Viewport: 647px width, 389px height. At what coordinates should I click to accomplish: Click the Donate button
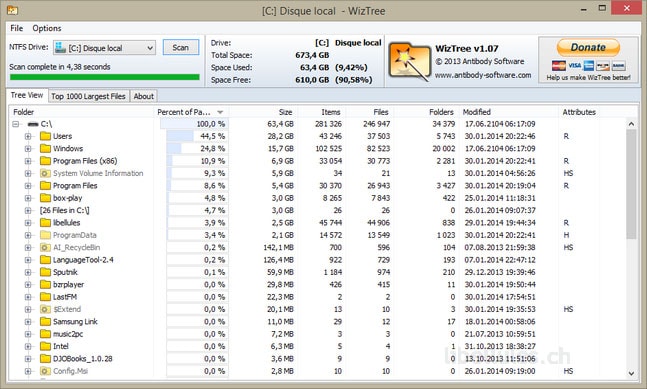click(588, 47)
